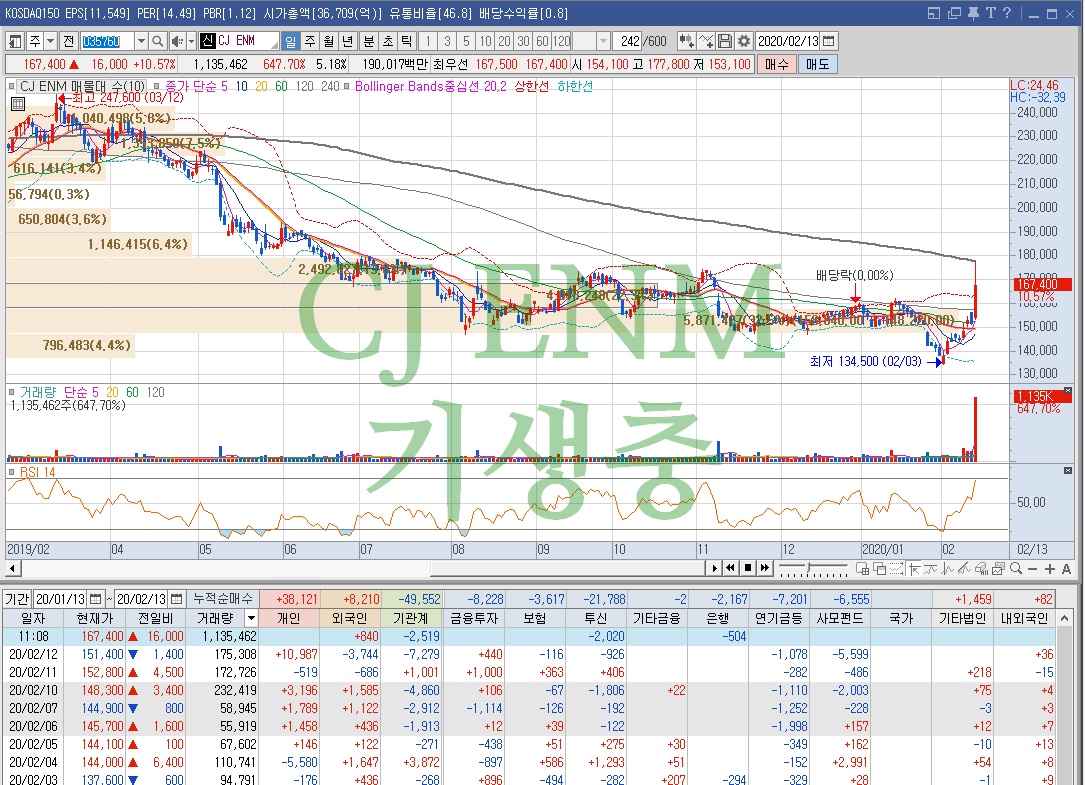This screenshot has width=1085, height=785.
Task: Click the pin window icon in title bar
Action: coord(973,13)
